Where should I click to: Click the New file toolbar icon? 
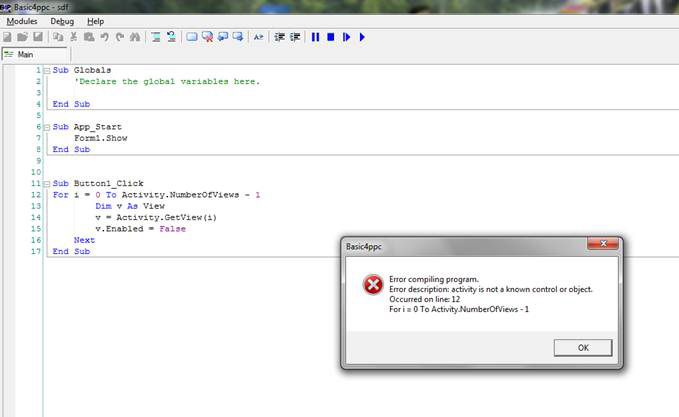coord(7,37)
